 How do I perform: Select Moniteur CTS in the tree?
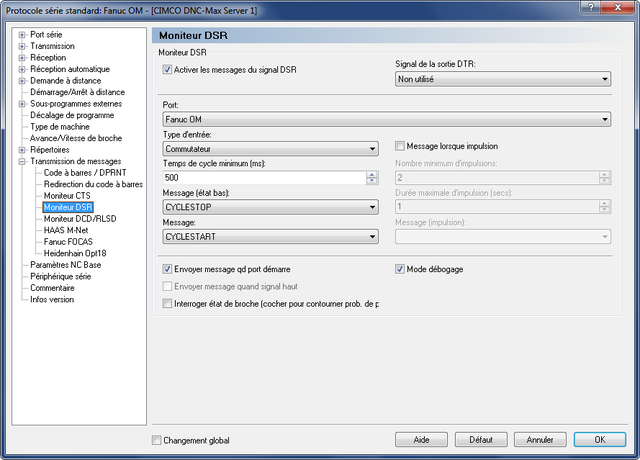tap(67, 196)
